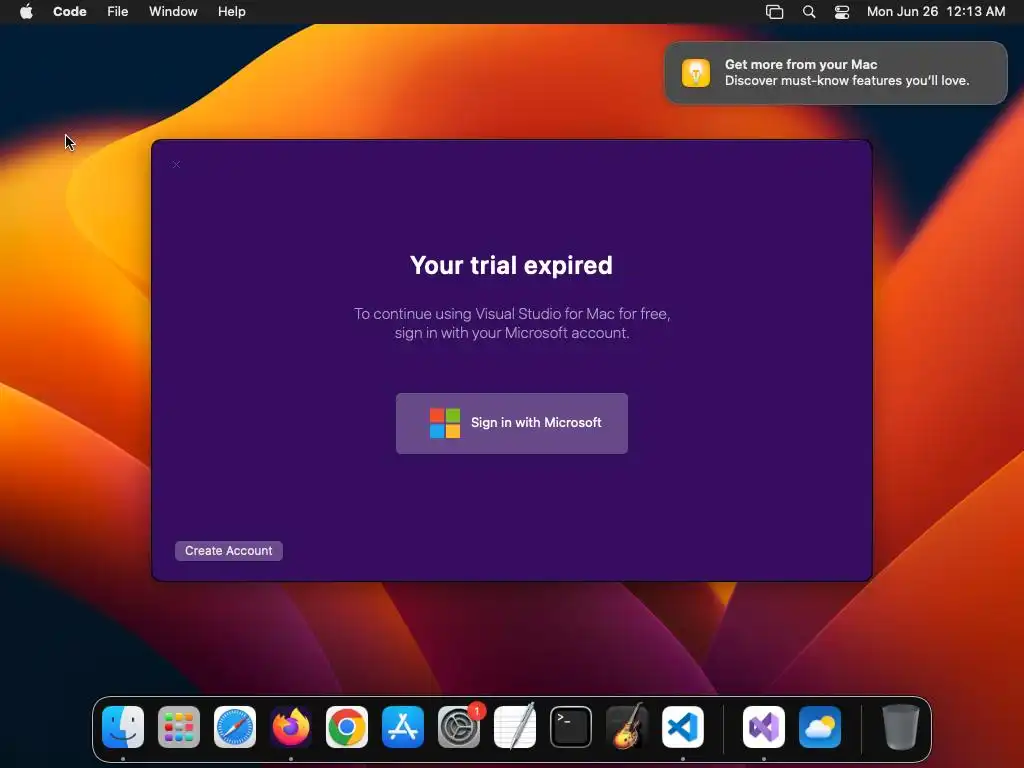Launch Safari from the Dock
1024x768 pixels.
tap(235, 727)
